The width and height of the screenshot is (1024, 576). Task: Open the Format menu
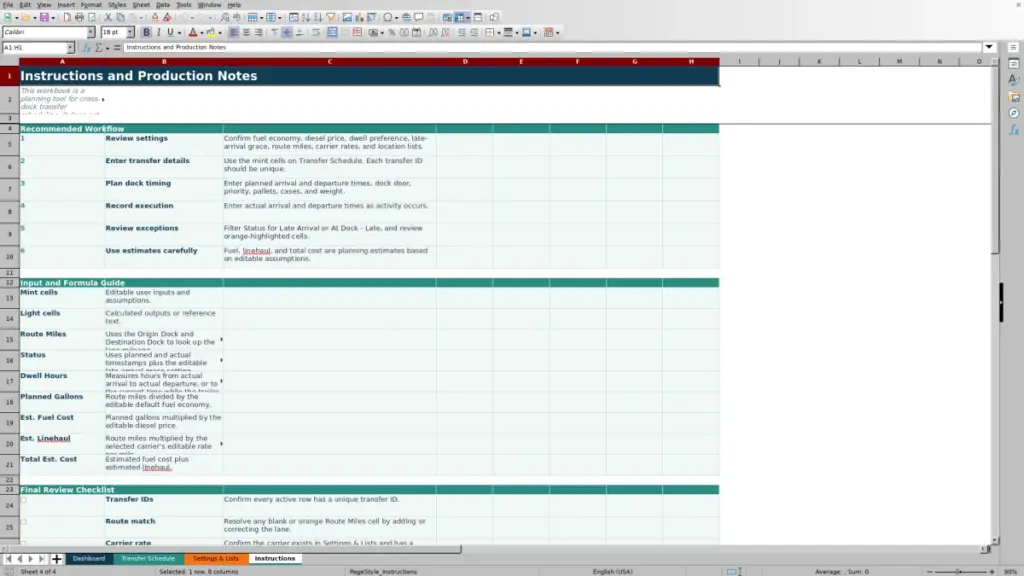[x=91, y=5]
